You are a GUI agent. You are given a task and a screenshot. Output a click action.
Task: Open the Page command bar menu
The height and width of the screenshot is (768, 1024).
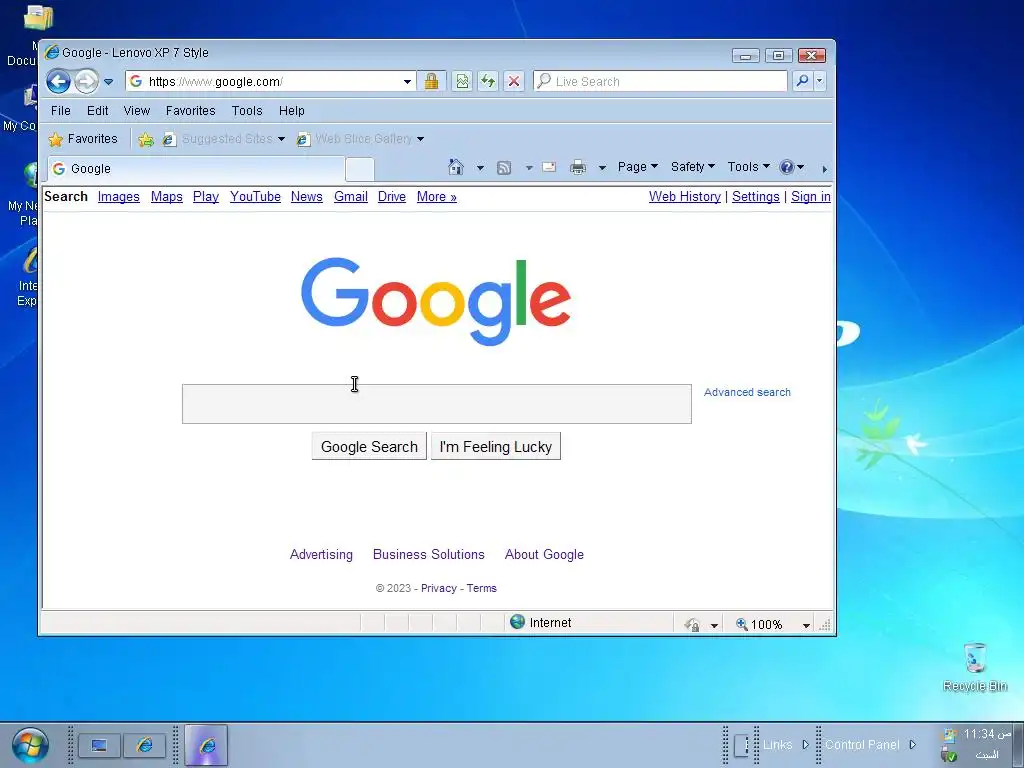(x=637, y=167)
